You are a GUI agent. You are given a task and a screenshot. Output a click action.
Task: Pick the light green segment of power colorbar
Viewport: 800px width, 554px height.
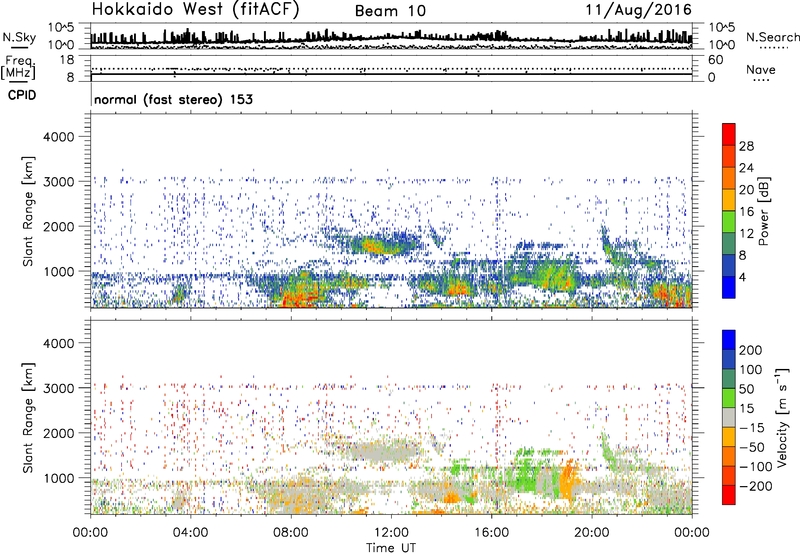click(729, 222)
